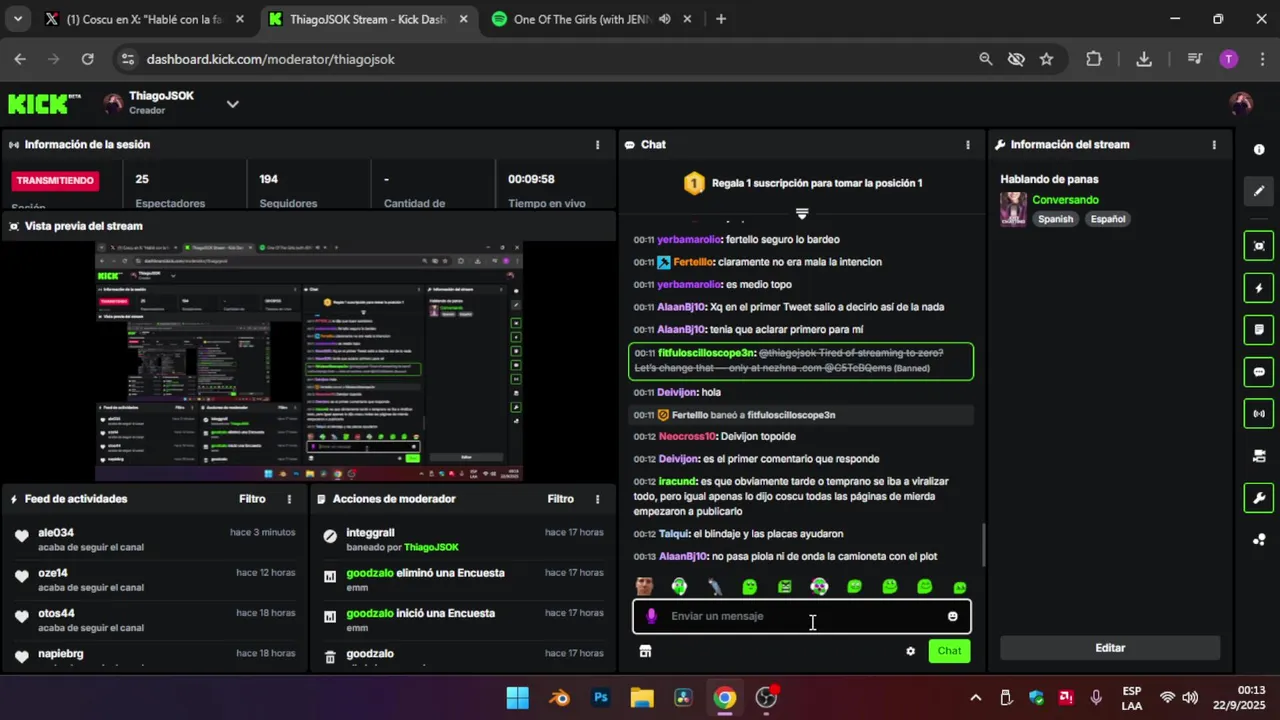Reload the page with the refresh icon
The image size is (1280, 720).
[x=87, y=59]
